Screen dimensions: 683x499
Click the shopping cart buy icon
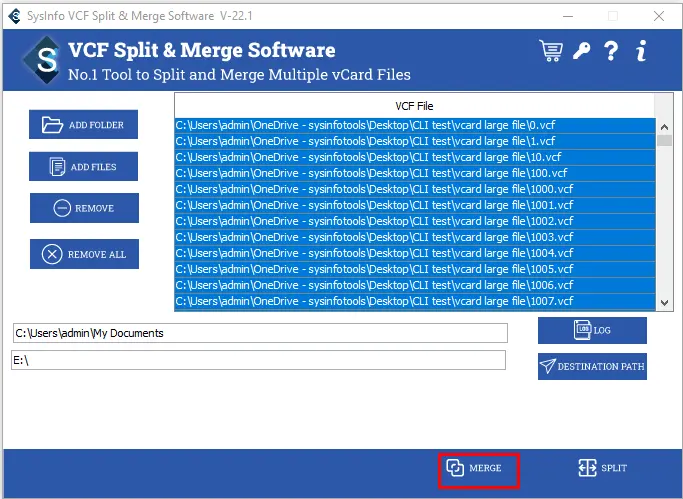point(550,51)
